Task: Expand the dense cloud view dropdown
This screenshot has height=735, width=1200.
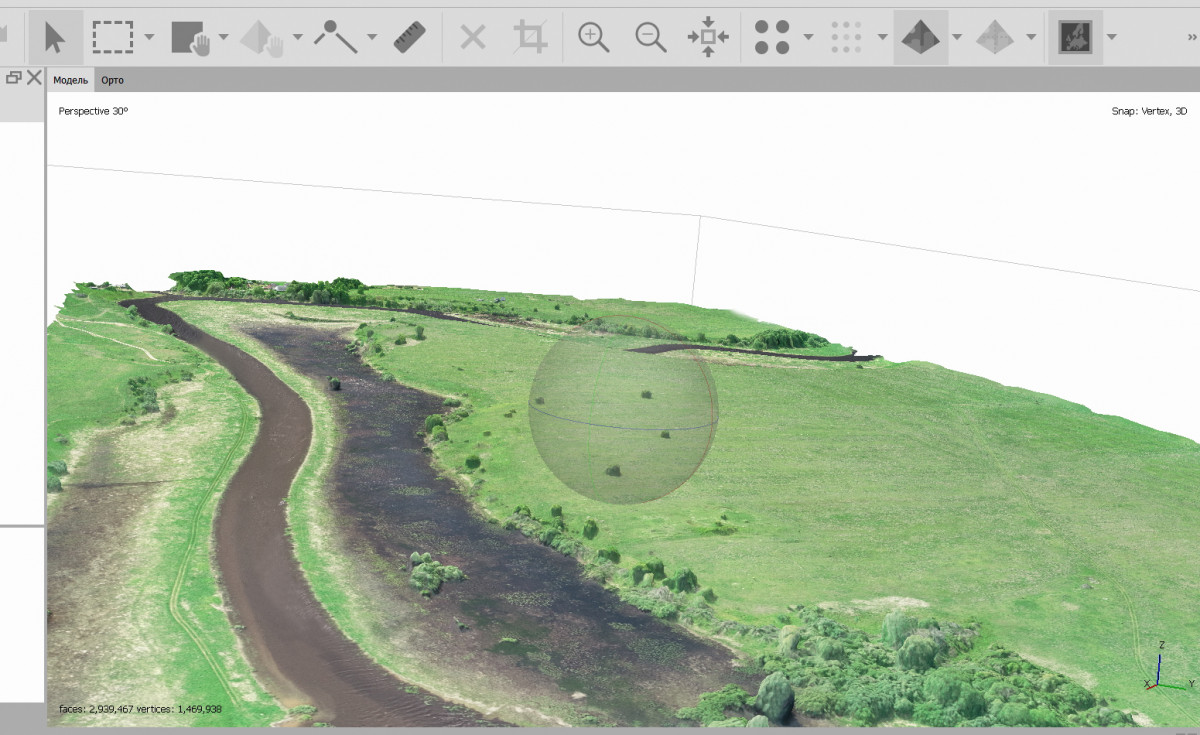Action: [882, 37]
